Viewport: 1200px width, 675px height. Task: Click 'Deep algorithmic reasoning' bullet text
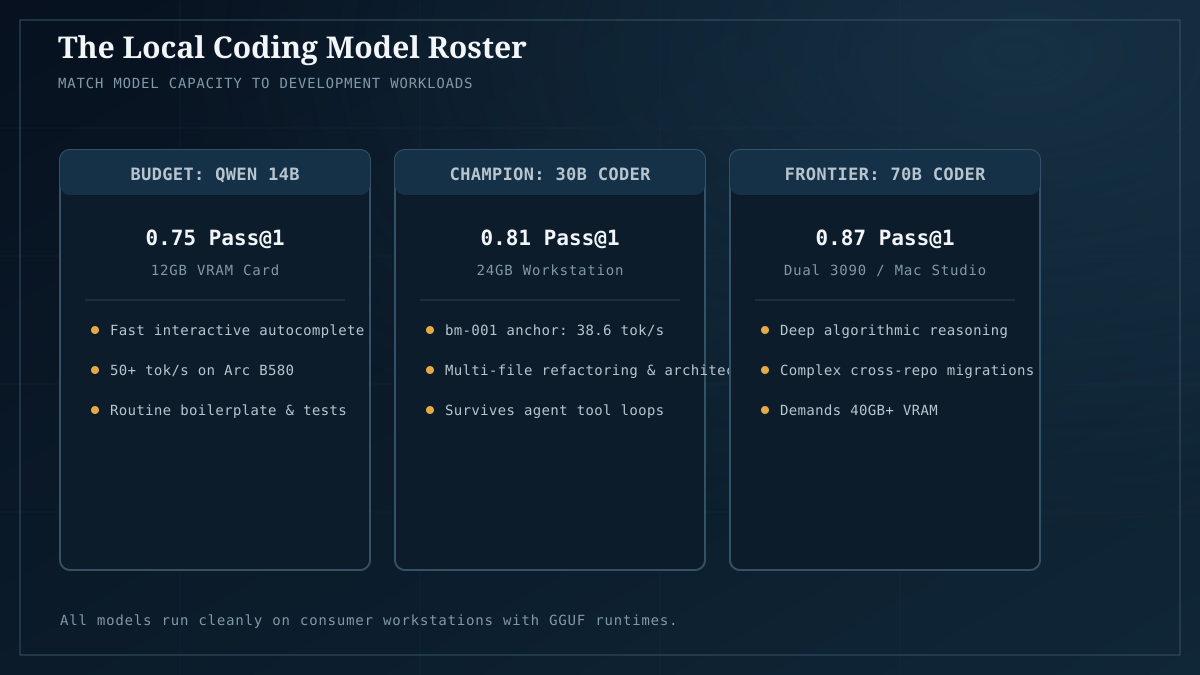click(x=894, y=330)
